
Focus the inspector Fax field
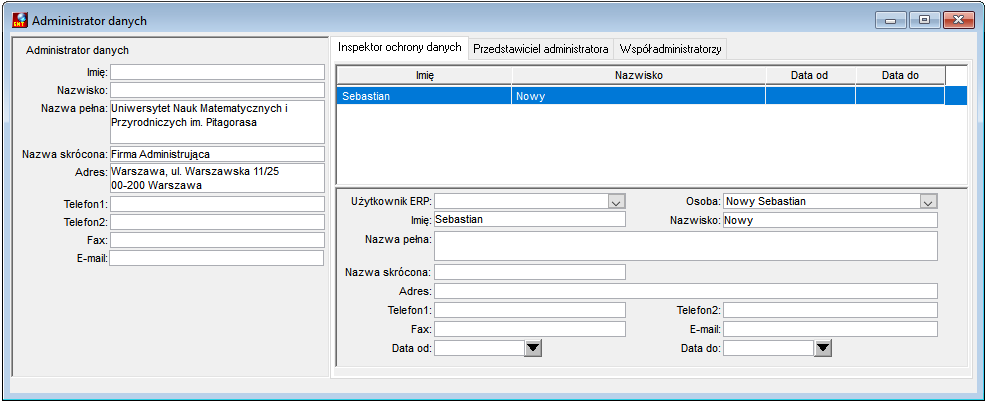click(x=530, y=329)
